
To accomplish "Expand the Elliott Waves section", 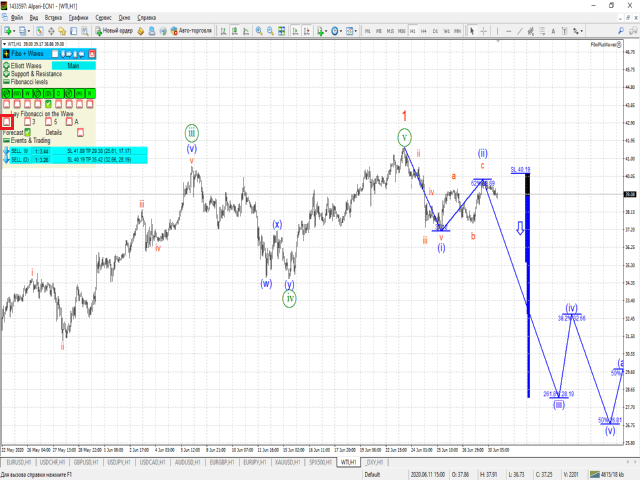I will pyautogui.click(x=6, y=66).
